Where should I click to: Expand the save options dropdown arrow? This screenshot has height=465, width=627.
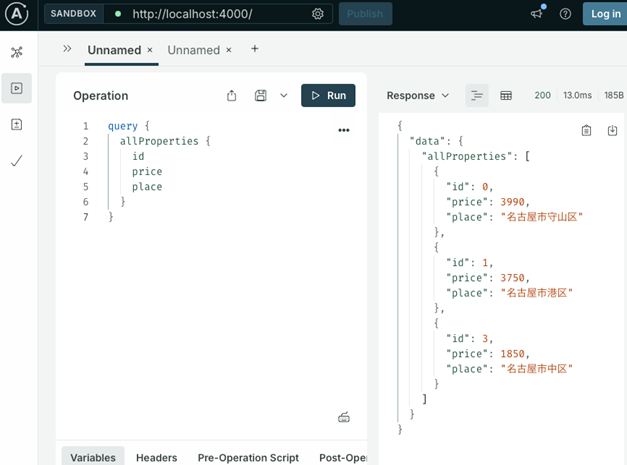click(x=284, y=96)
